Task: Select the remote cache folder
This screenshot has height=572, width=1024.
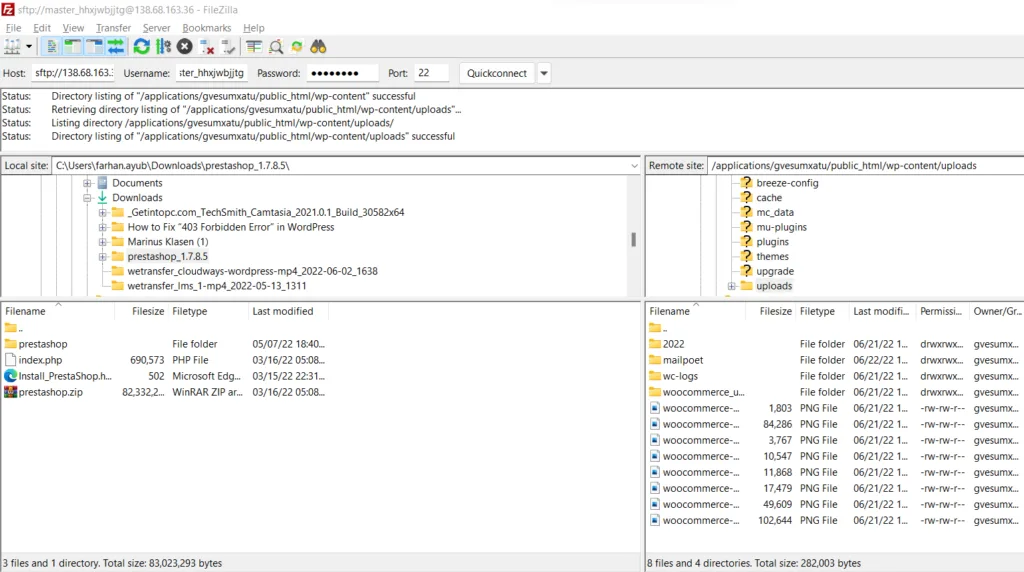Action: [x=769, y=198]
